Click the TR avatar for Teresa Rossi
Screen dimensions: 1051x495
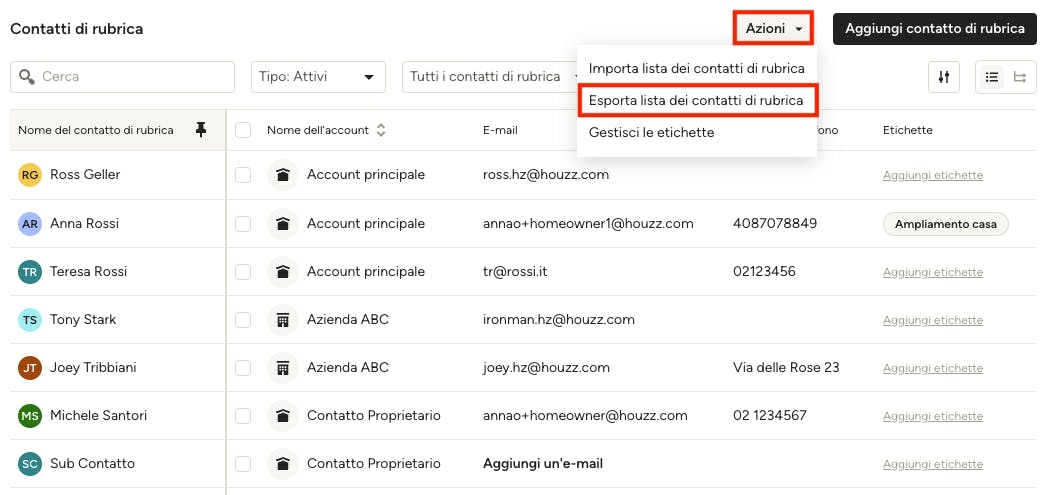pos(29,272)
